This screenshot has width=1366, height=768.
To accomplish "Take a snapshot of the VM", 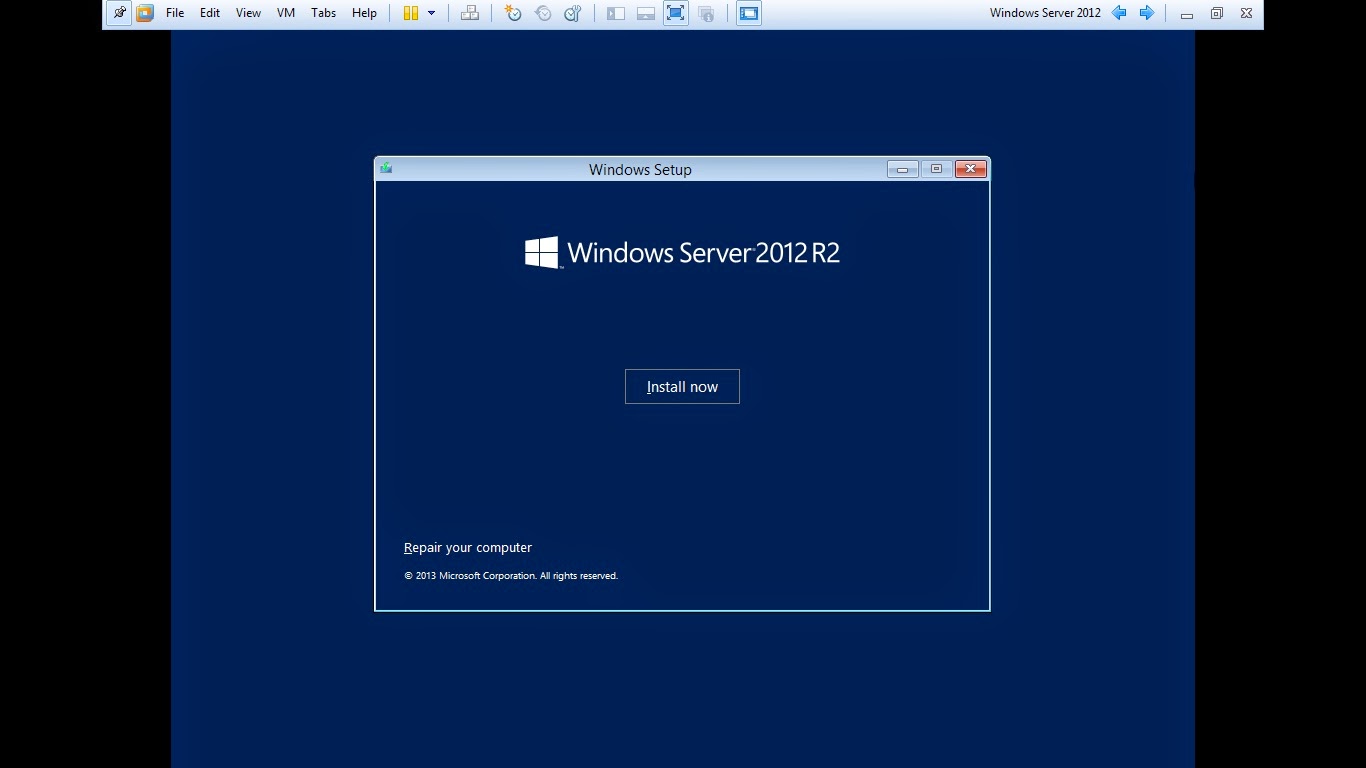I will (x=513, y=13).
